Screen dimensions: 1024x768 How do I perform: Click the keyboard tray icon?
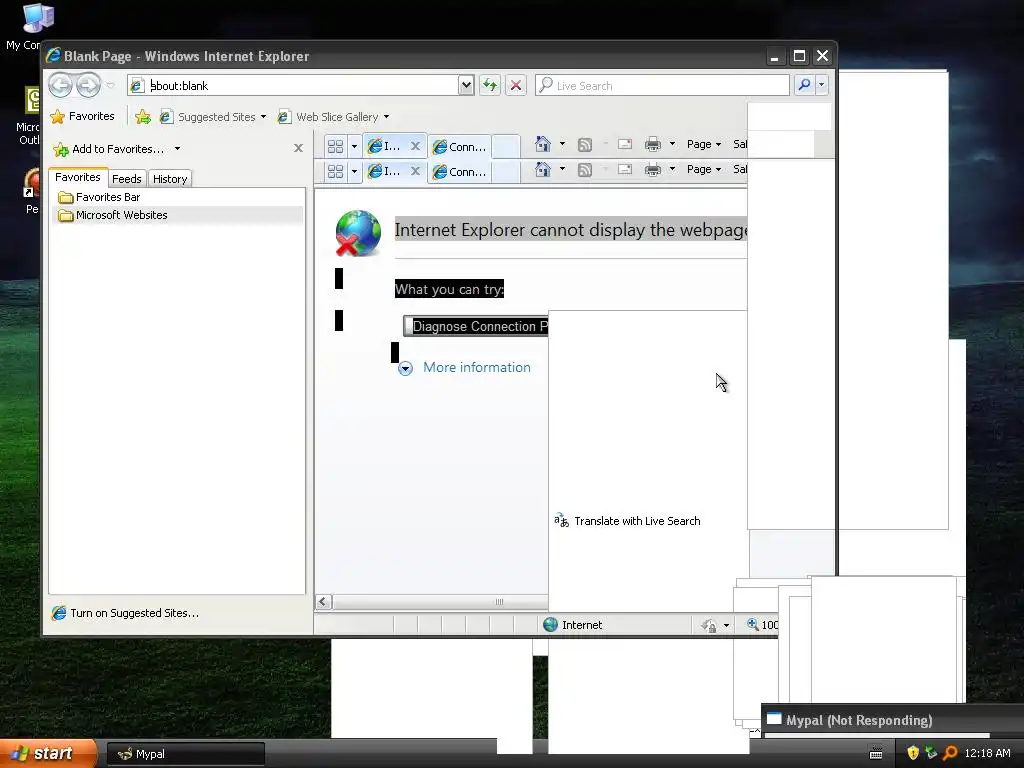876,754
